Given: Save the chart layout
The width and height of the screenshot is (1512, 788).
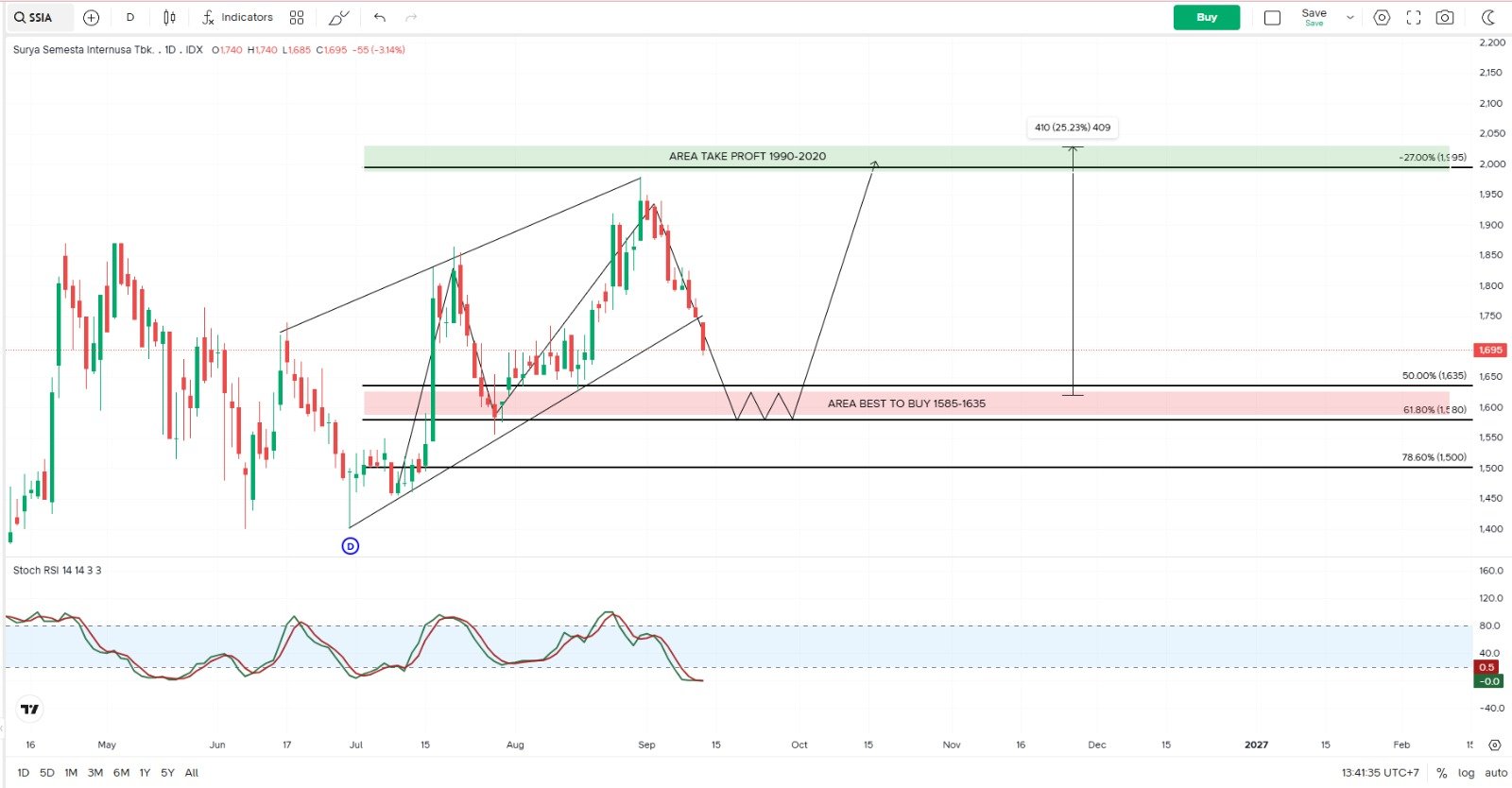Looking at the screenshot, I should click(x=1314, y=17).
